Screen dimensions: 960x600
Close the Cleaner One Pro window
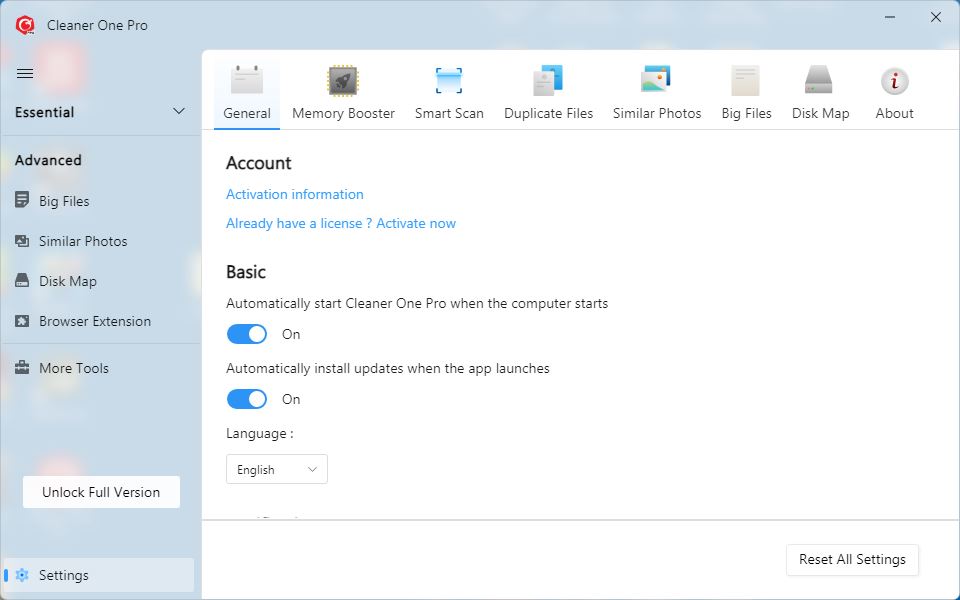point(936,17)
